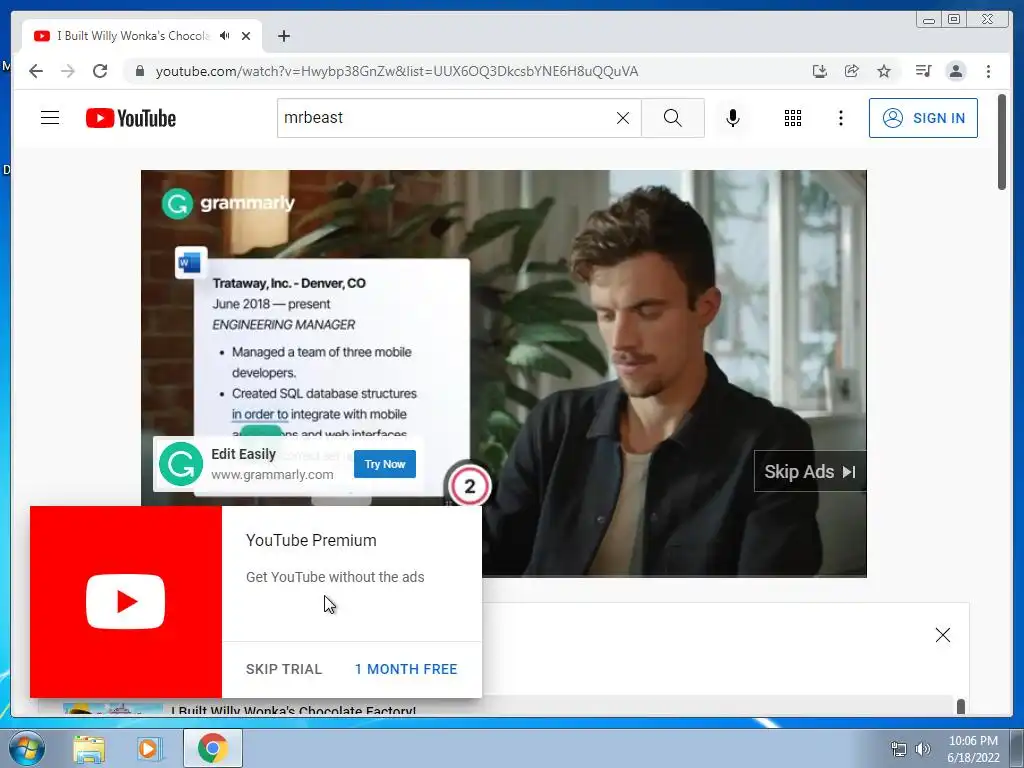Share this page icon in address bar
Viewport: 1024px width, 768px height.
point(852,71)
